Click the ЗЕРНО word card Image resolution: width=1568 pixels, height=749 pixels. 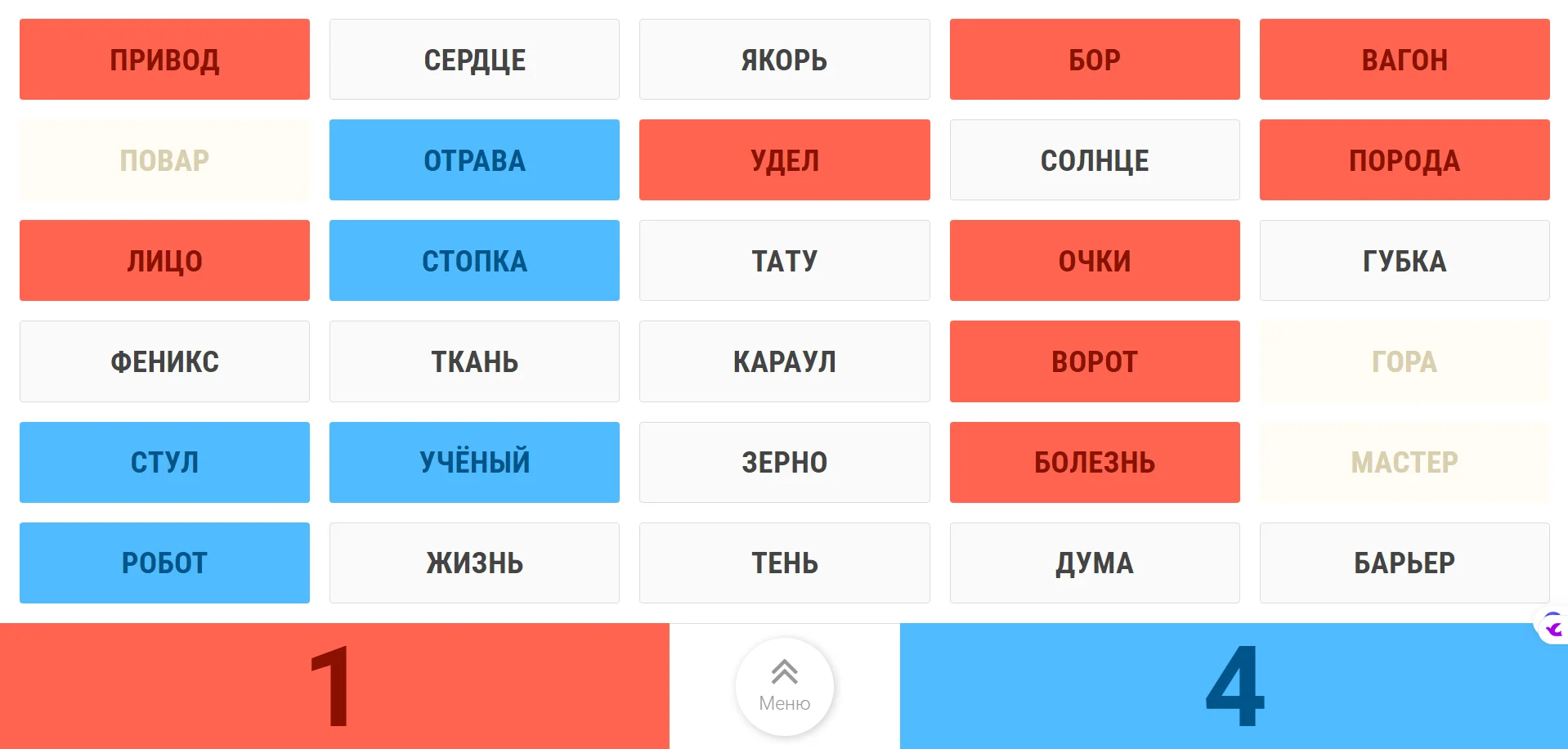pos(784,462)
